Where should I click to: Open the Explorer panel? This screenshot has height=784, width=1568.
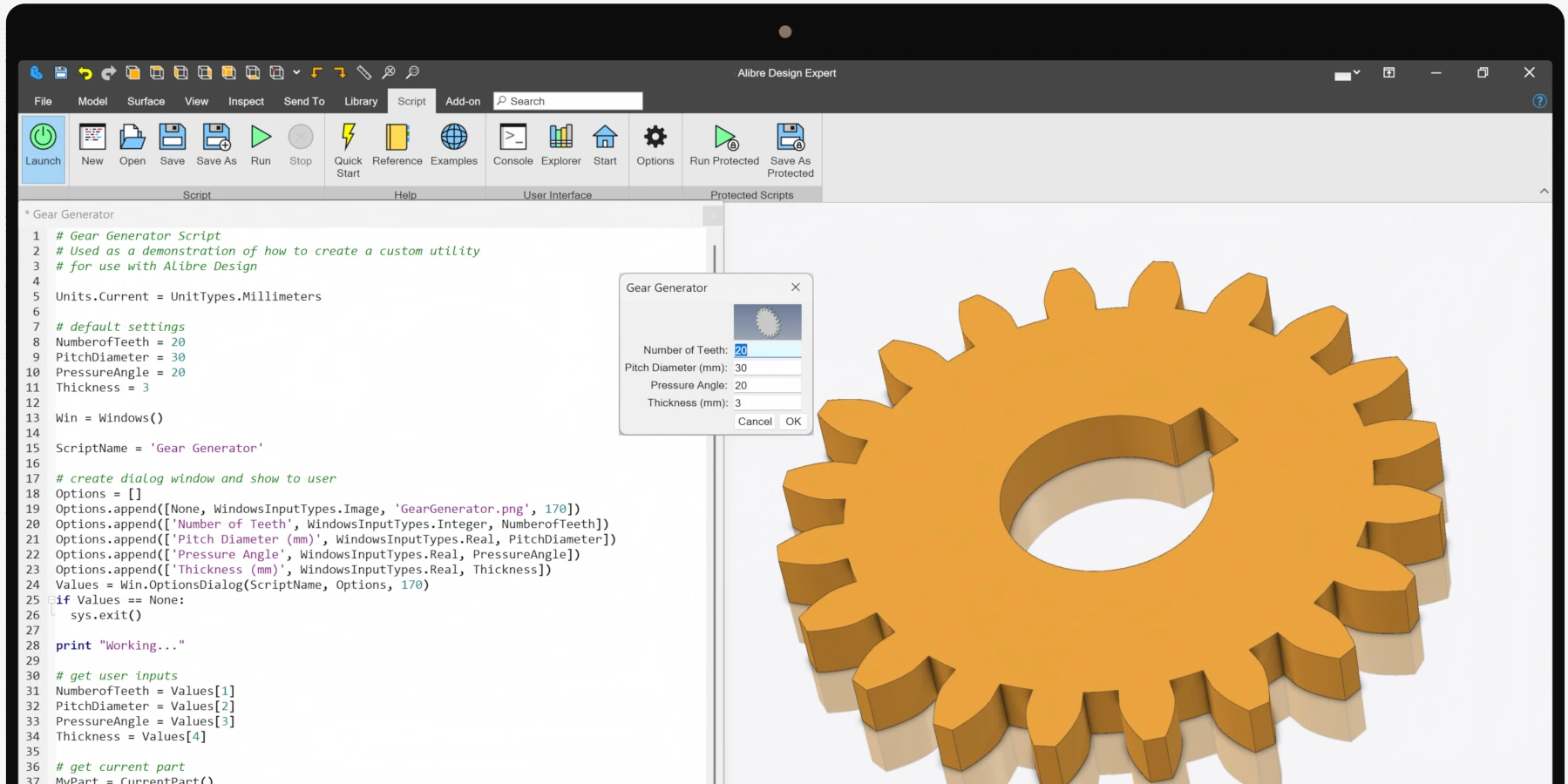tap(561, 145)
